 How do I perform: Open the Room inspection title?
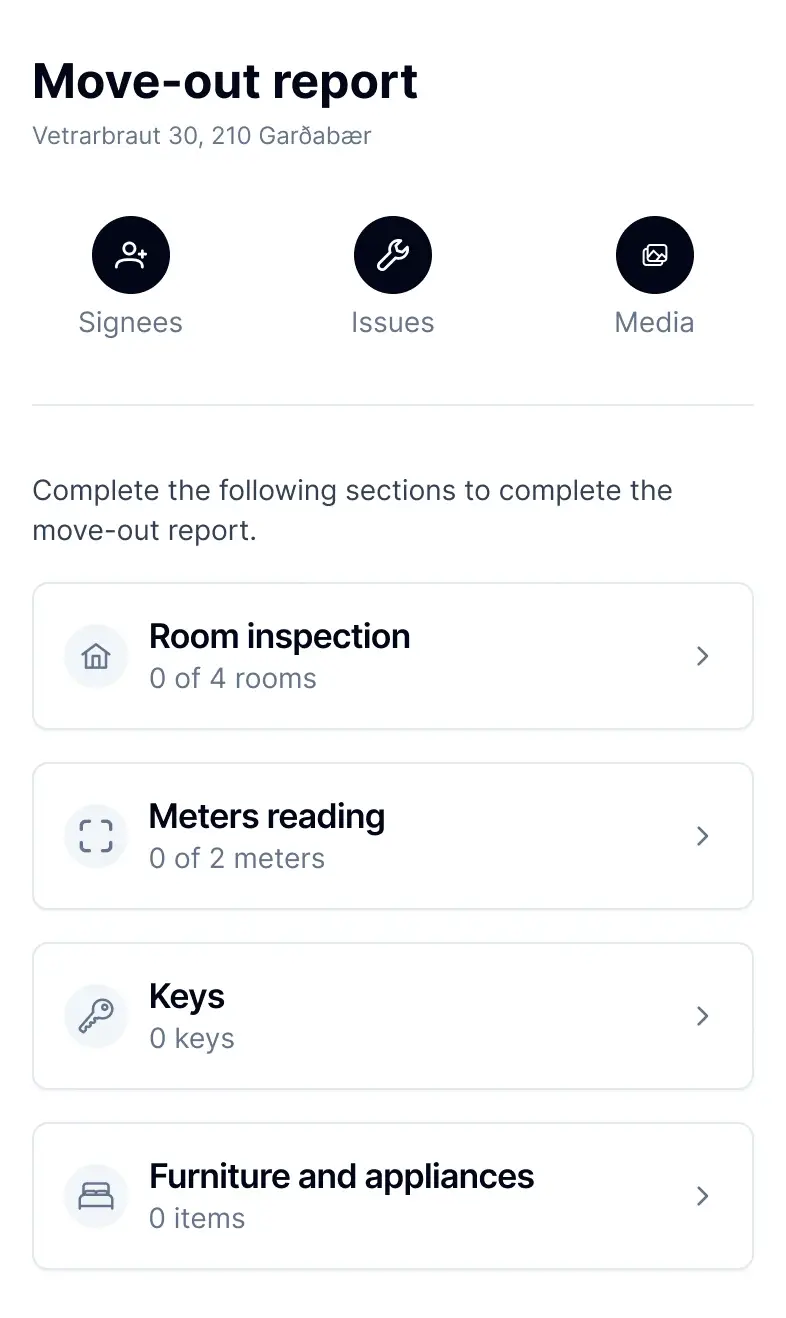pos(279,637)
